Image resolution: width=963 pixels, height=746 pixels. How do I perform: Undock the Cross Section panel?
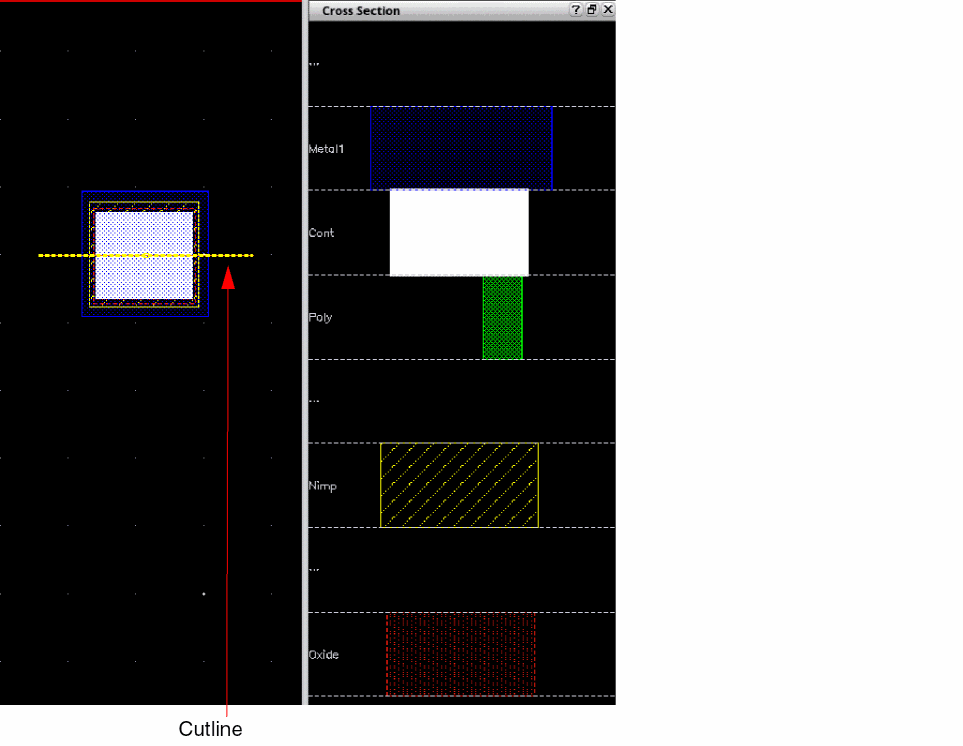tap(592, 10)
